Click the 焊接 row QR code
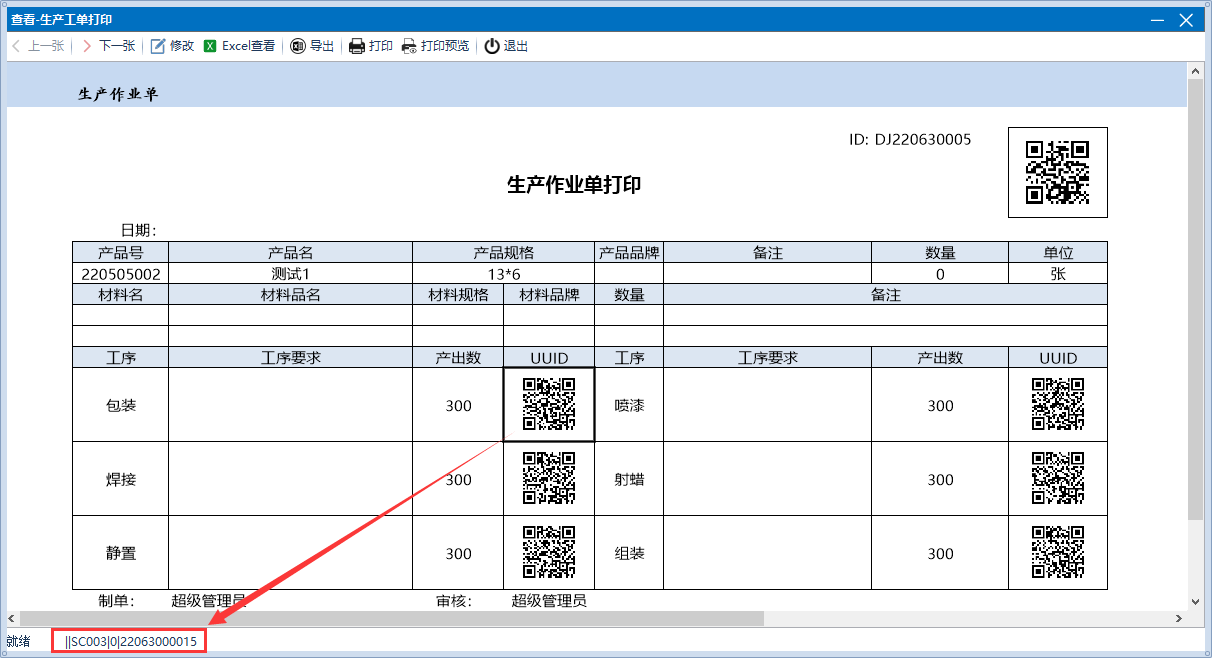The image size is (1212, 658). 548,478
